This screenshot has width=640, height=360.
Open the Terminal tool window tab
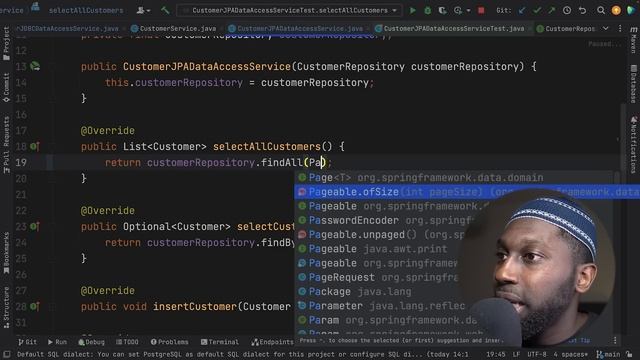click(220, 342)
